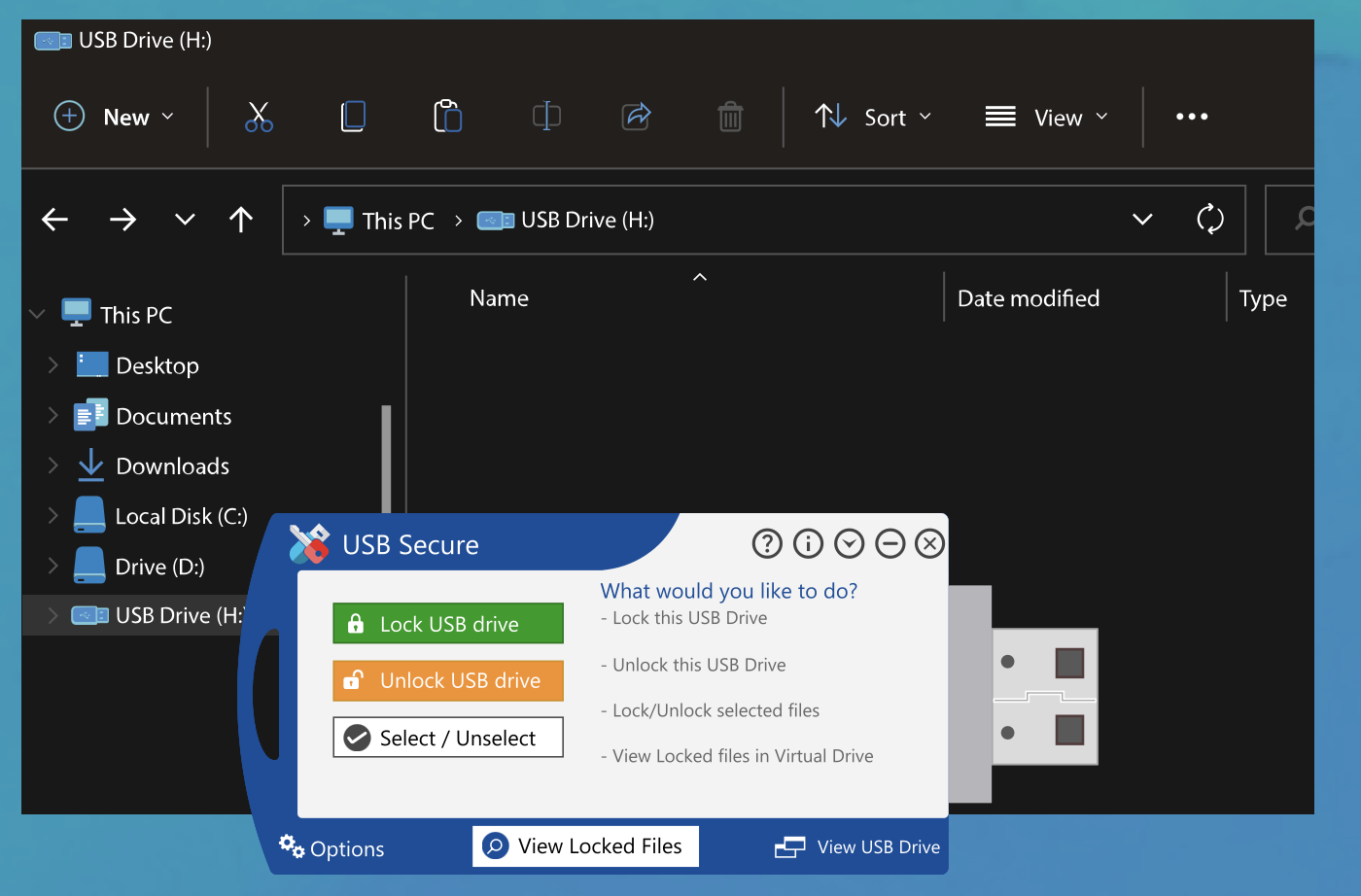
Task: Click the Local Disk (C:) drive icon
Action: click(x=89, y=515)
